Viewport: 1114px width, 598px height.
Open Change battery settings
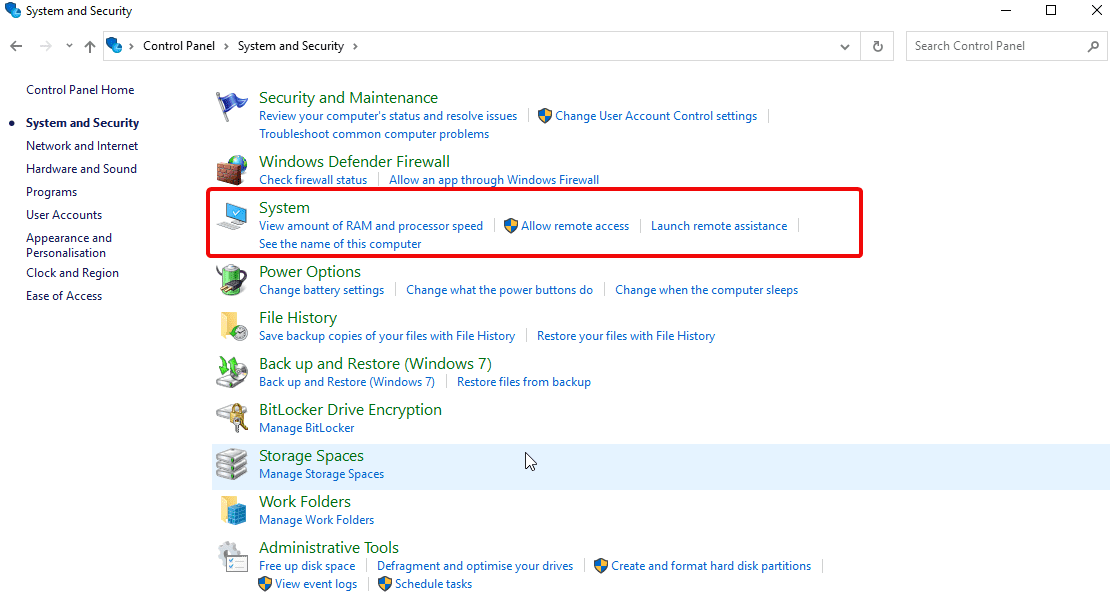click(321, 289)
